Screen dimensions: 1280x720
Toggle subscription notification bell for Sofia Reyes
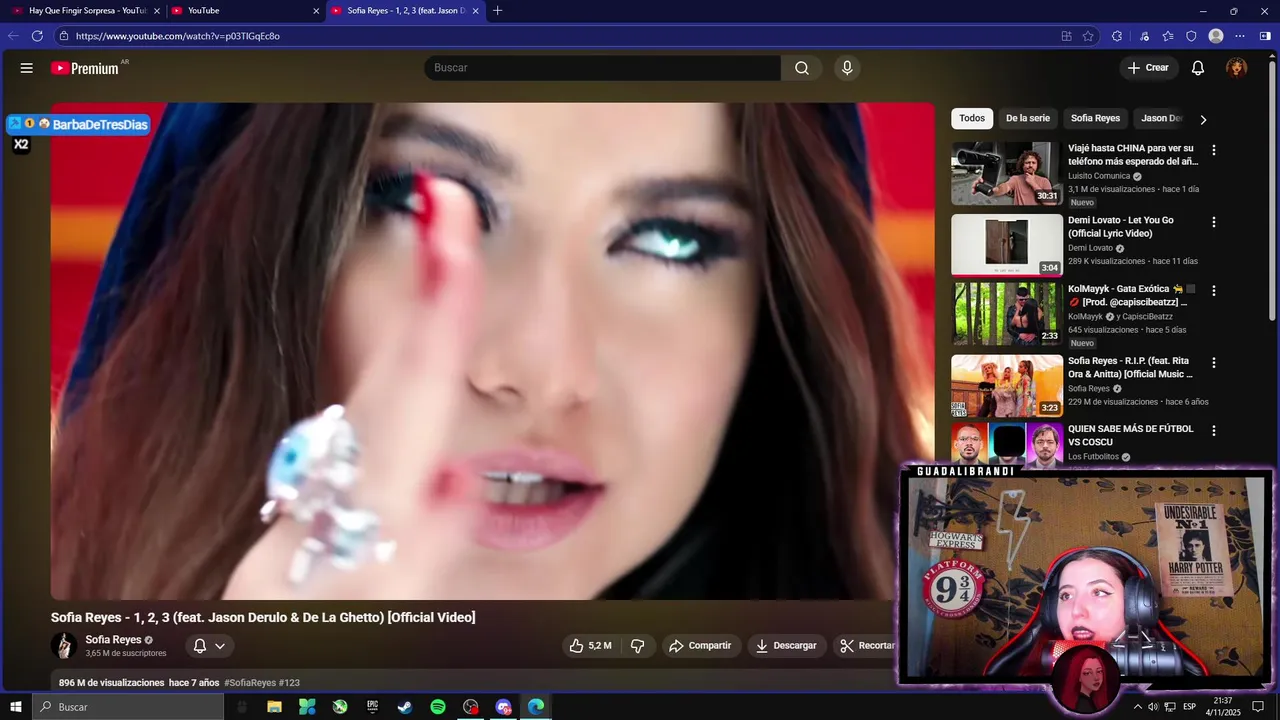(x=200, y=646)
